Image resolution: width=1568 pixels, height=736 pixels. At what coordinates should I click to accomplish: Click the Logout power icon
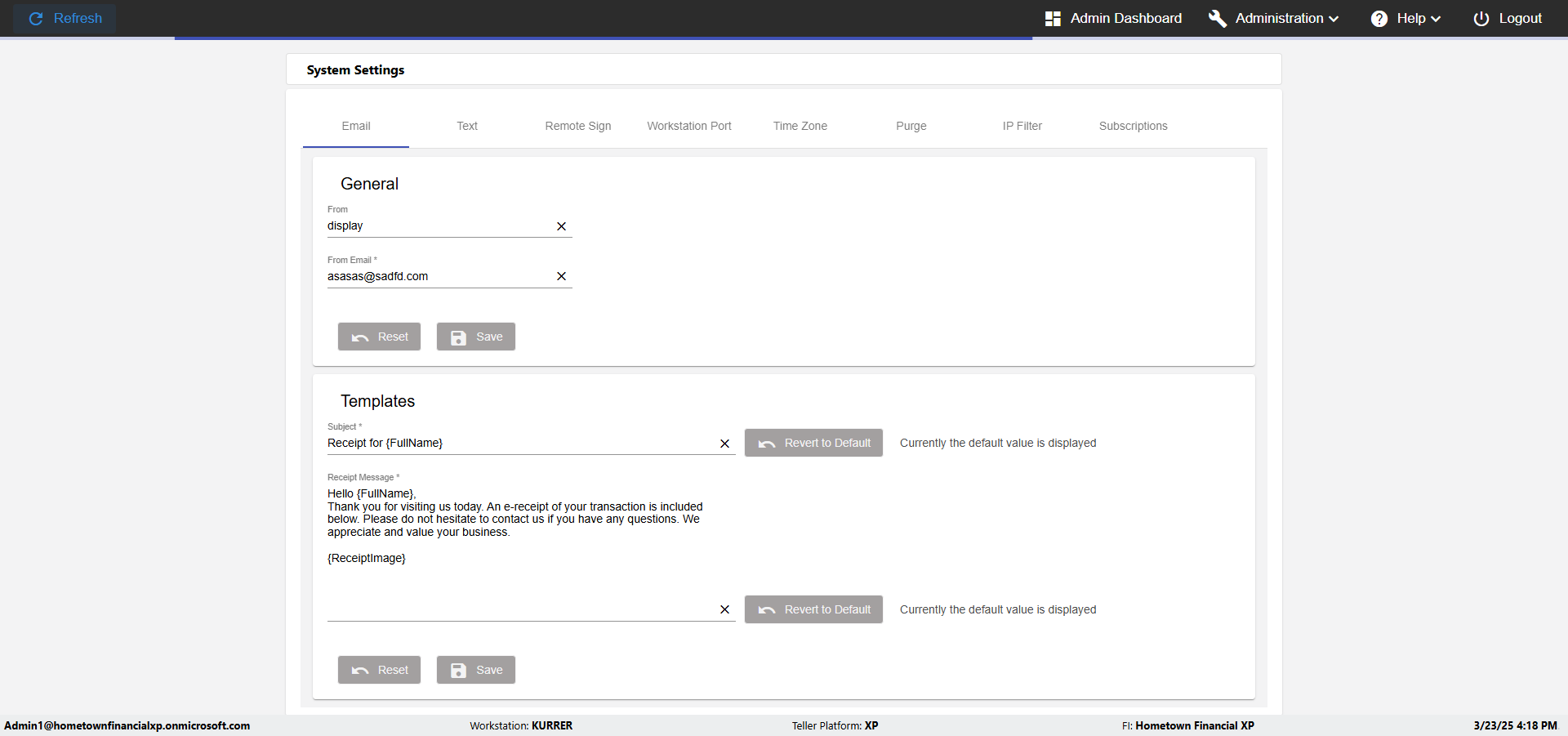pyautogui.click(x=1481, y=18)
